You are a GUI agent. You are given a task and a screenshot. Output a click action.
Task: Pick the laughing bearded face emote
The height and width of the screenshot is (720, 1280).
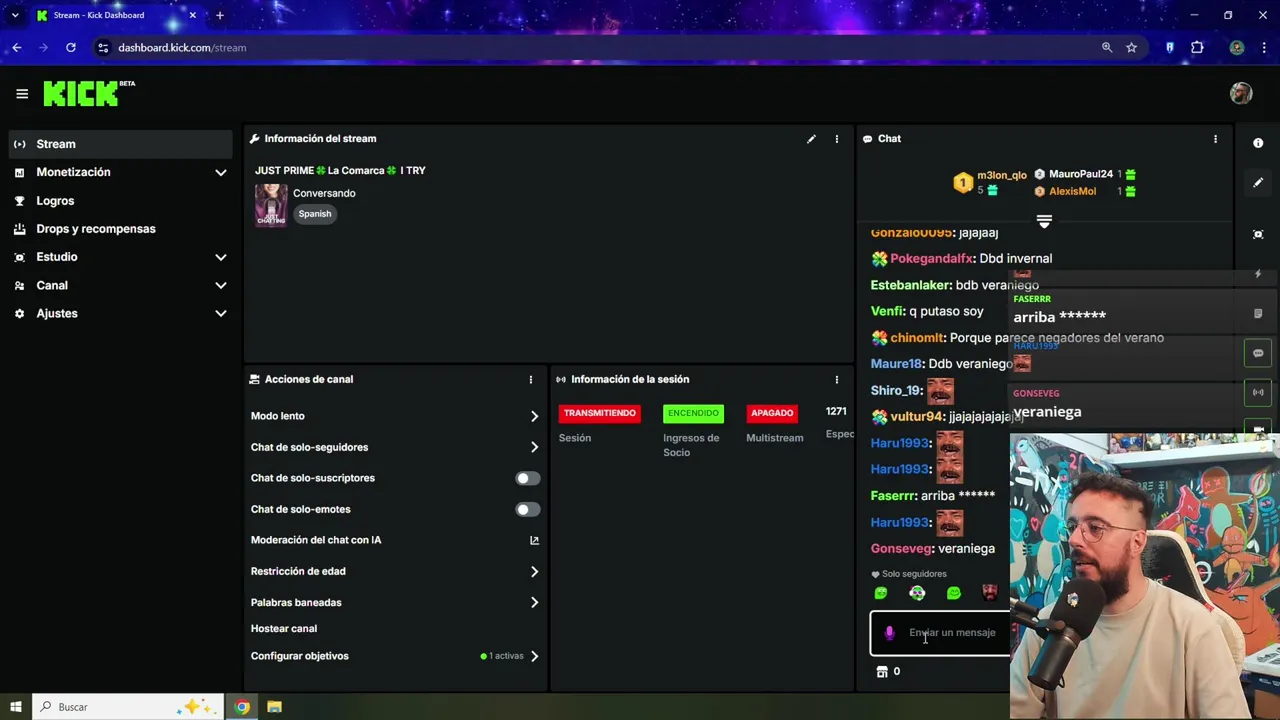990,593
